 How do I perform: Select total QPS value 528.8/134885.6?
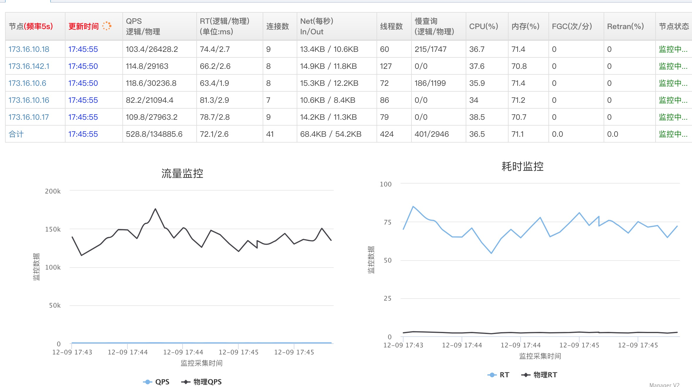click(154, 134)
